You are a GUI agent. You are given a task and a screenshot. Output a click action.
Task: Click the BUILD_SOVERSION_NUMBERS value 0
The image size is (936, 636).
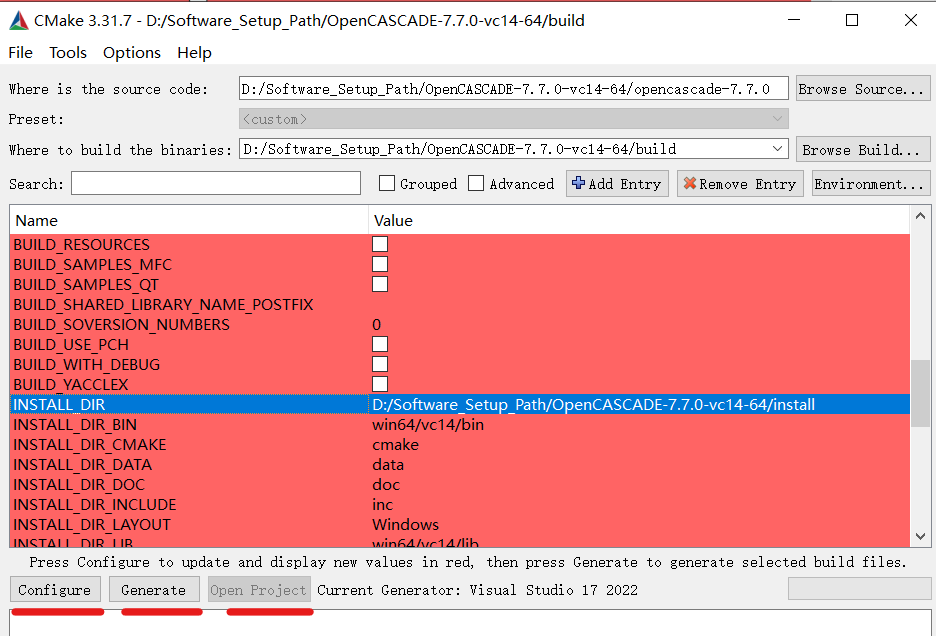coord(377,324)
